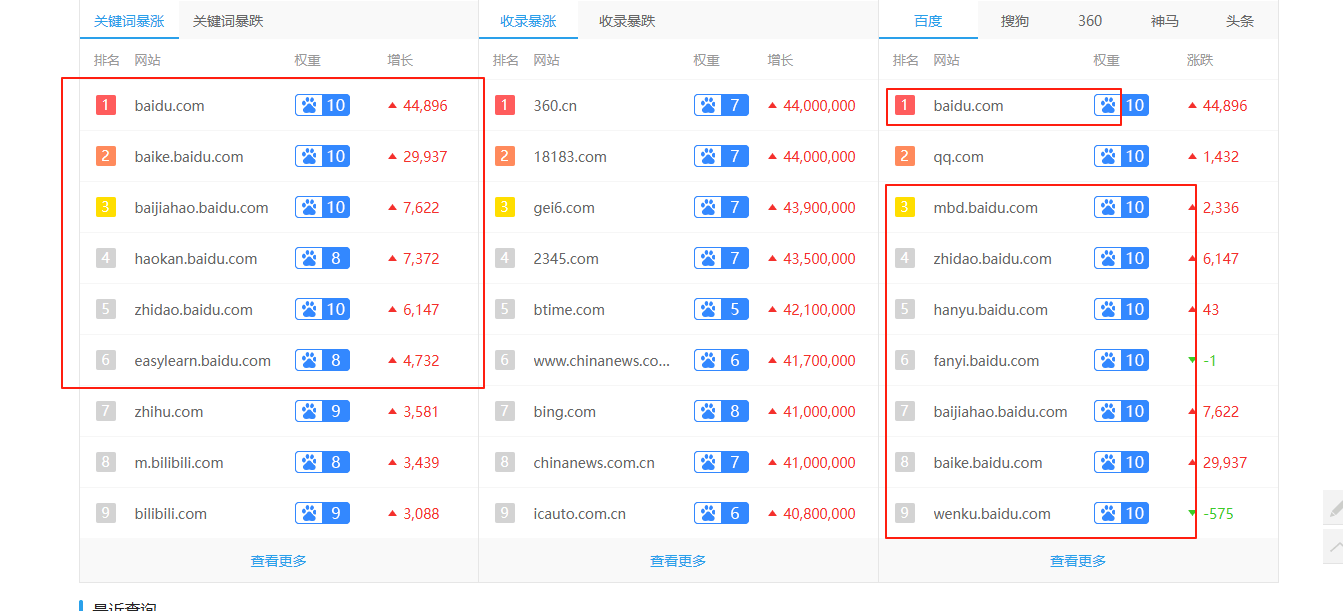Open the easylearn.baidu.com site link
Screen dimensions: 1343x611
click(x=203, y=360)
